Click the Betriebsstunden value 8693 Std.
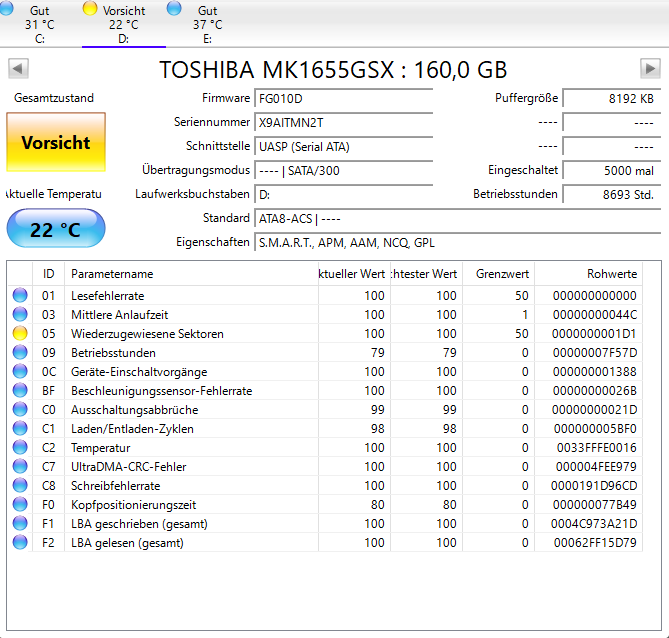The width and height of the screenshot is (669, 638). pos(611,194)
